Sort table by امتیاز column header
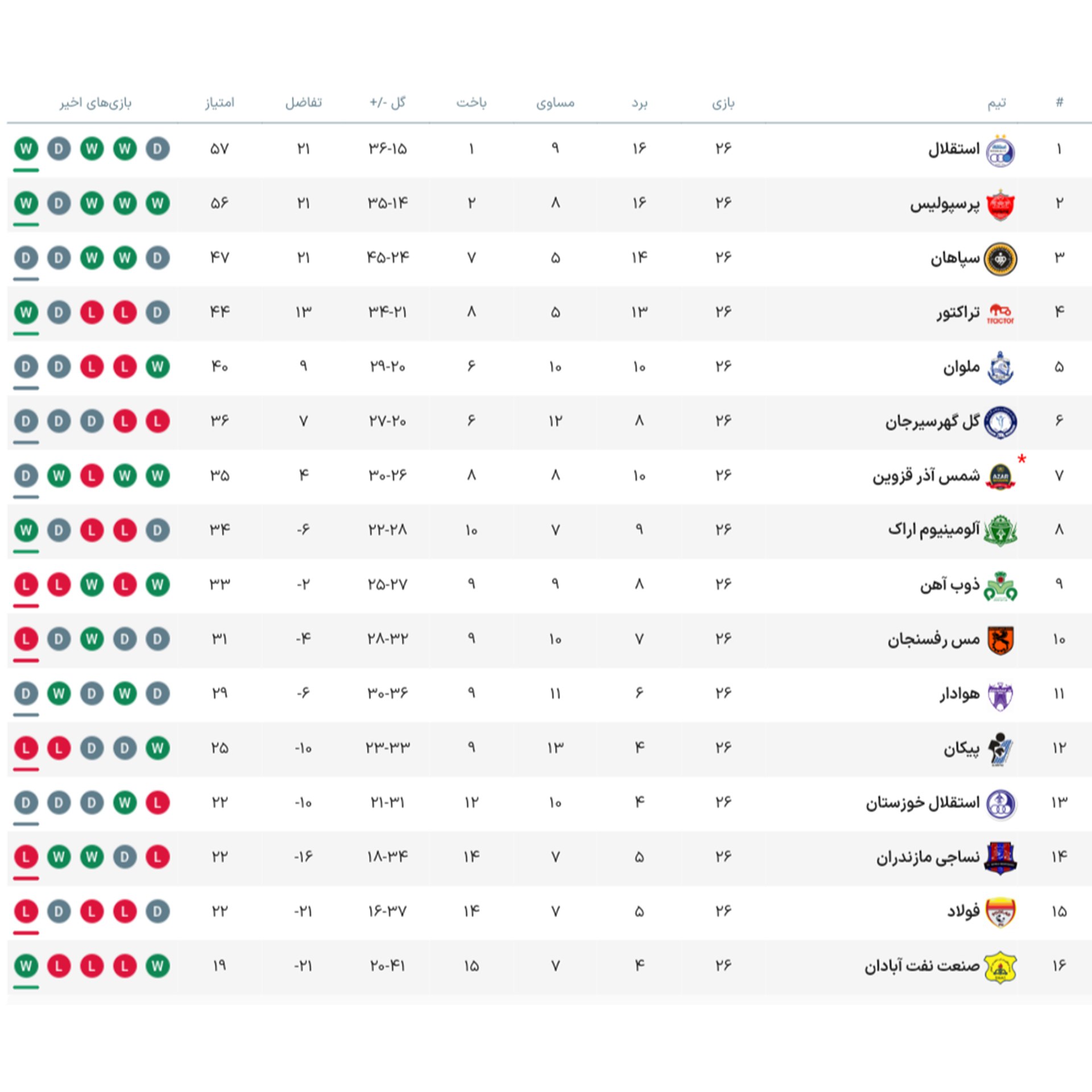Image resolution: width=1092 pixels, height=1092 pixels. point(220,102)
